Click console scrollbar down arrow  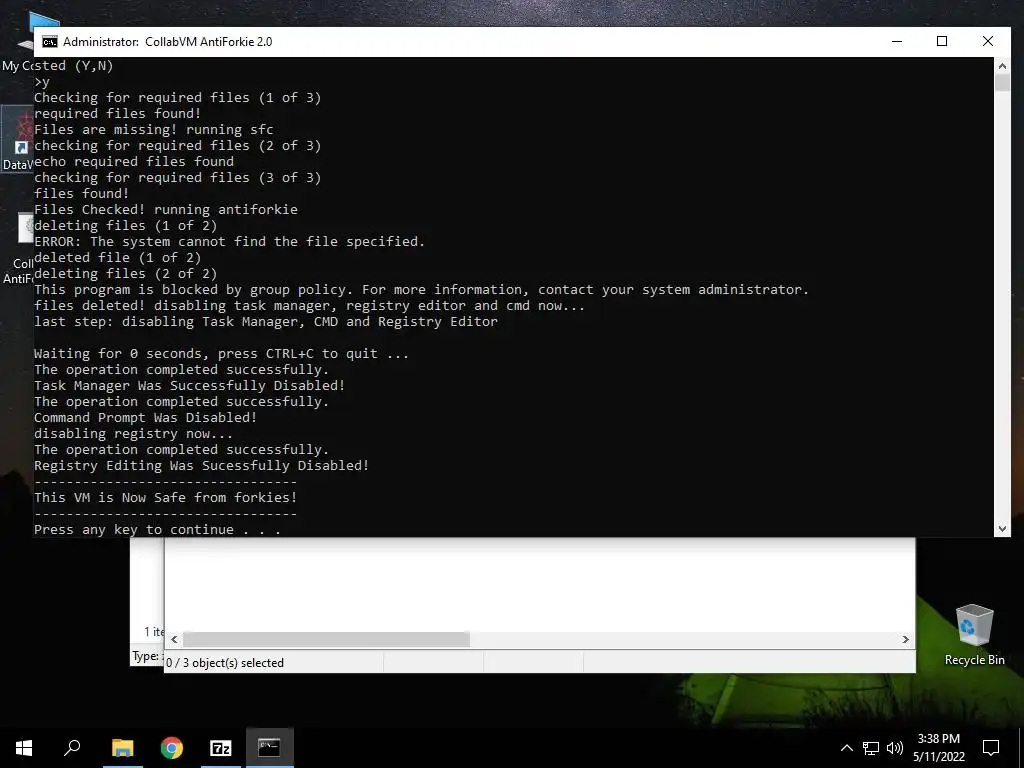click(x=1002, y=529)
